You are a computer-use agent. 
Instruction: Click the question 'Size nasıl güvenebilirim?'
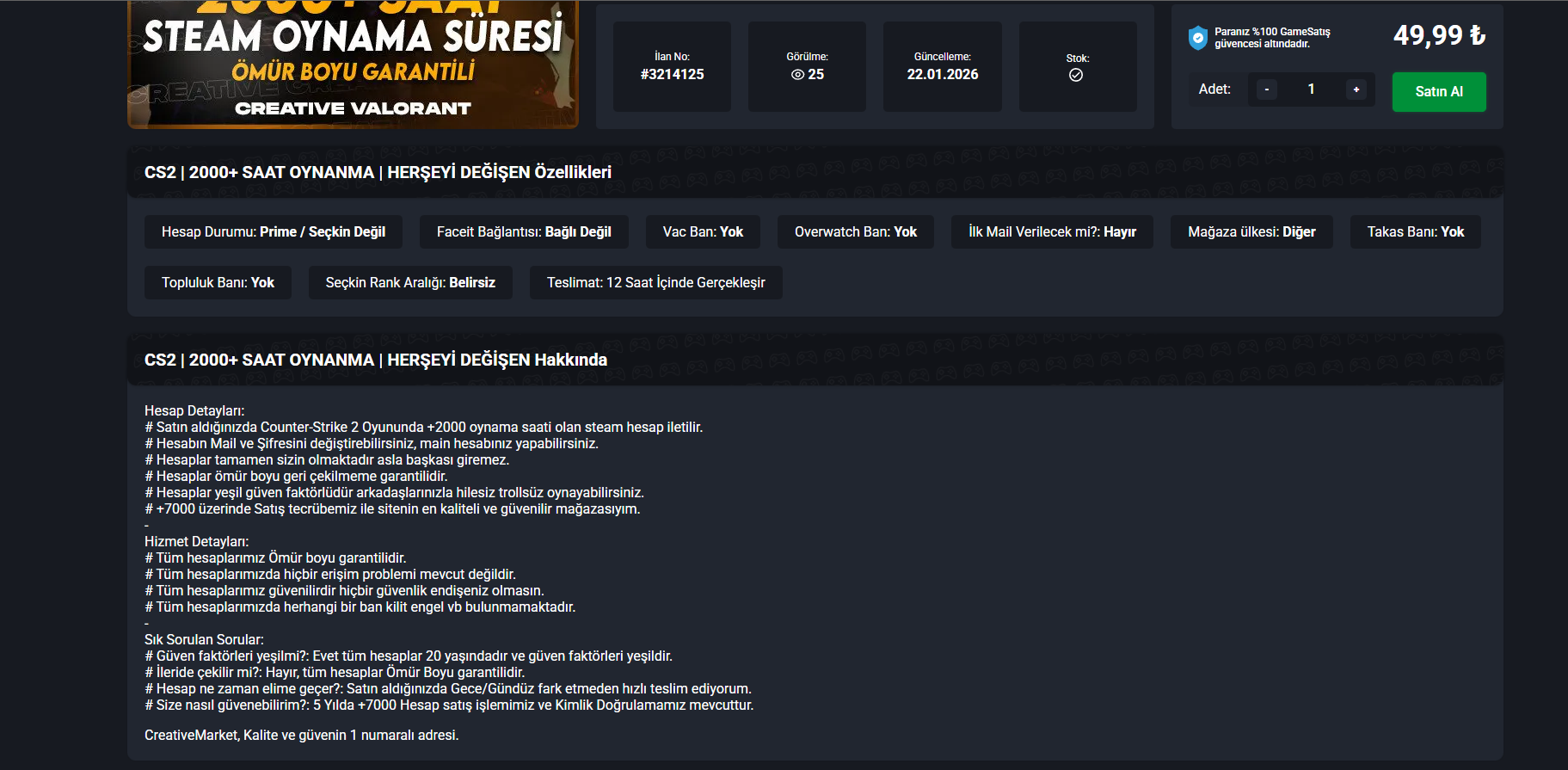[449, 705]
